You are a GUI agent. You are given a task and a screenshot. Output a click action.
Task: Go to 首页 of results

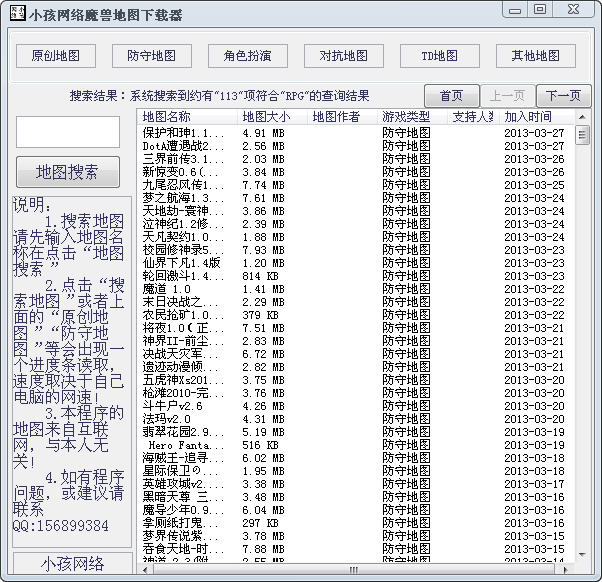pos(451,96)
